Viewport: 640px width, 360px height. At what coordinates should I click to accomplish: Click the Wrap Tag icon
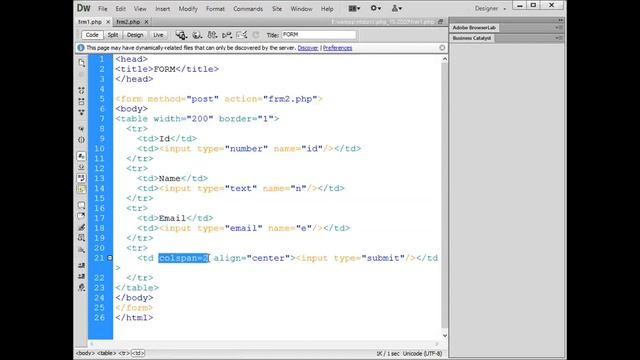[82, 227]
